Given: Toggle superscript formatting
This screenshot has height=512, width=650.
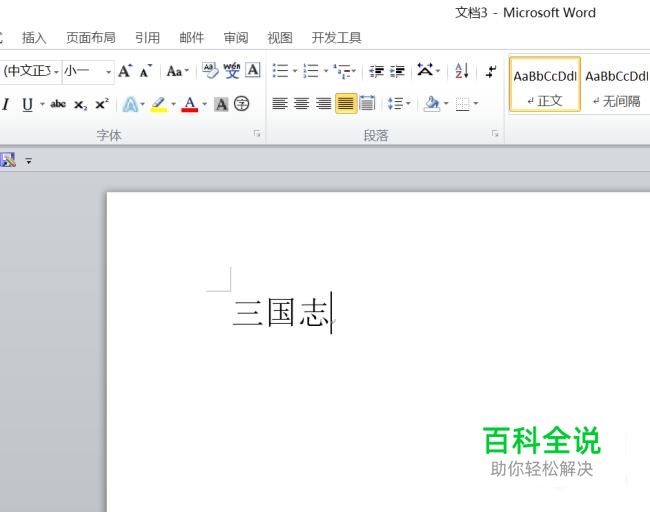Looking at the screenshot, I should point(102,104).
